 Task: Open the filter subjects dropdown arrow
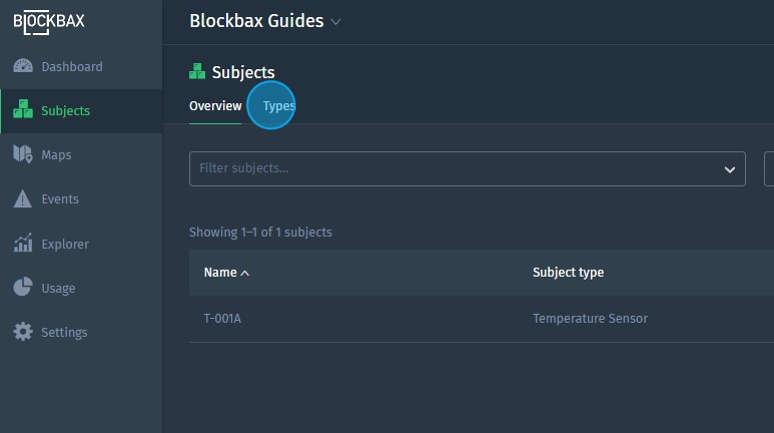click(x=729, y=169)
